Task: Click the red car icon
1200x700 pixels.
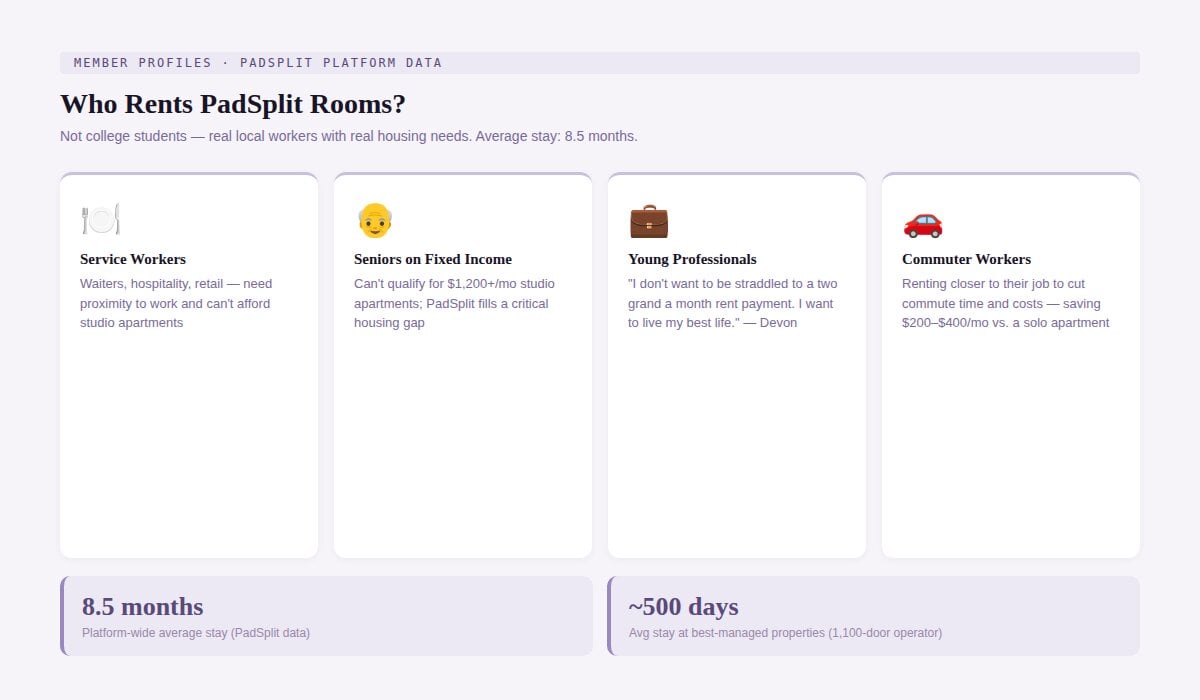Action: [922, 223]
